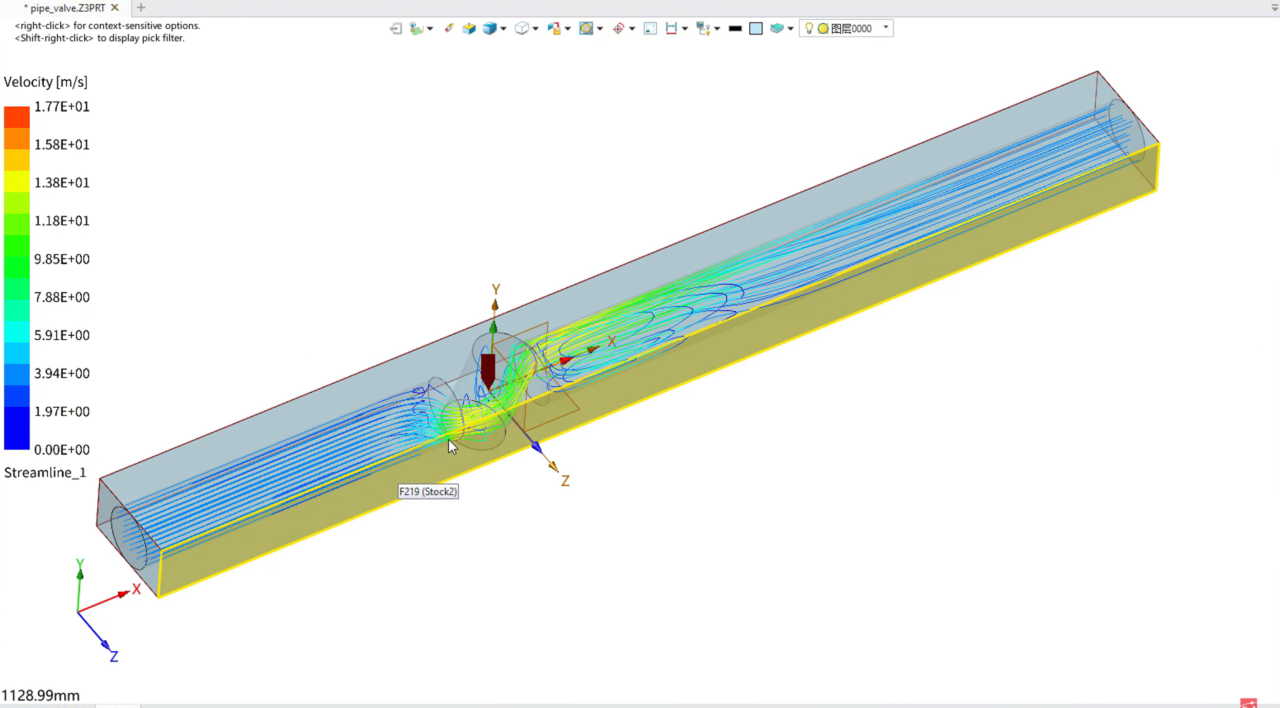Open the 图层0000 layer dropdown
1280x708 pixels.
click(x=886, y=28)
